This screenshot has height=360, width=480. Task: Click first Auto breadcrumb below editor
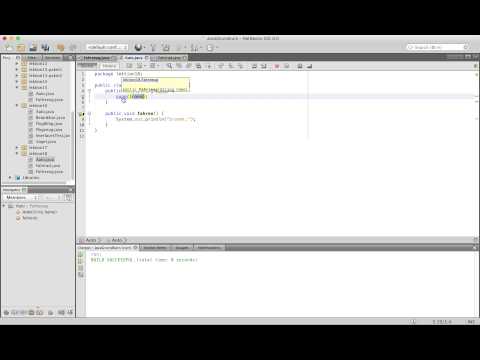coord(91,240)
